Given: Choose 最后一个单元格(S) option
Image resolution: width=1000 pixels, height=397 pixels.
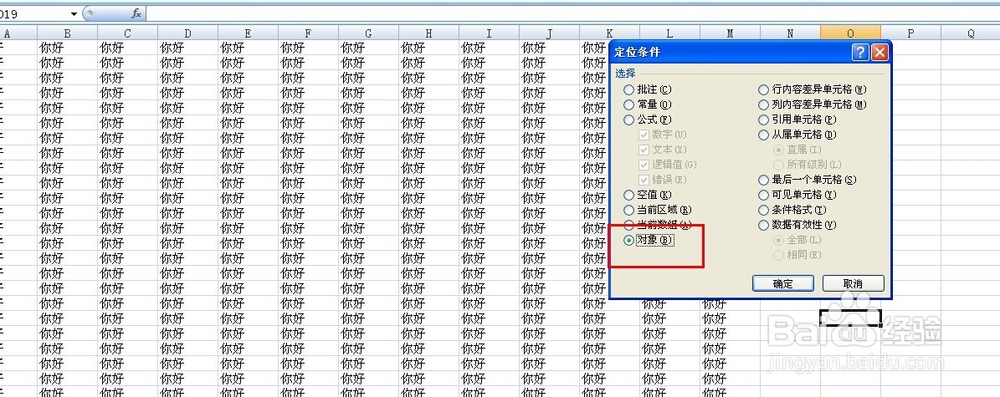Looking at the screenshot, I should (807, 180).
